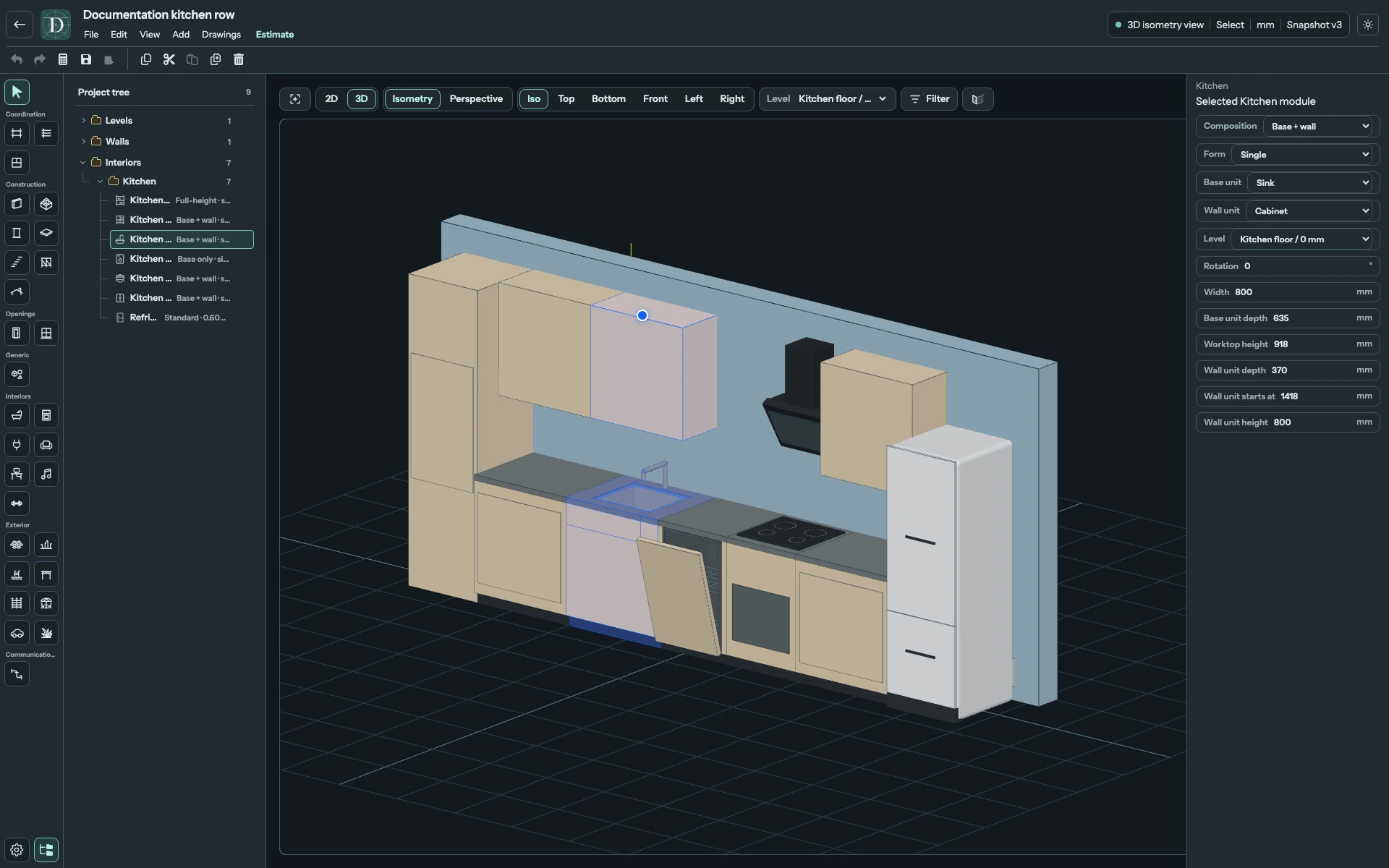1389x868 pixels.
Task: Open the Level Kitchen floor view dropdown
Action: pyautogui.click(x=828, y=99)
